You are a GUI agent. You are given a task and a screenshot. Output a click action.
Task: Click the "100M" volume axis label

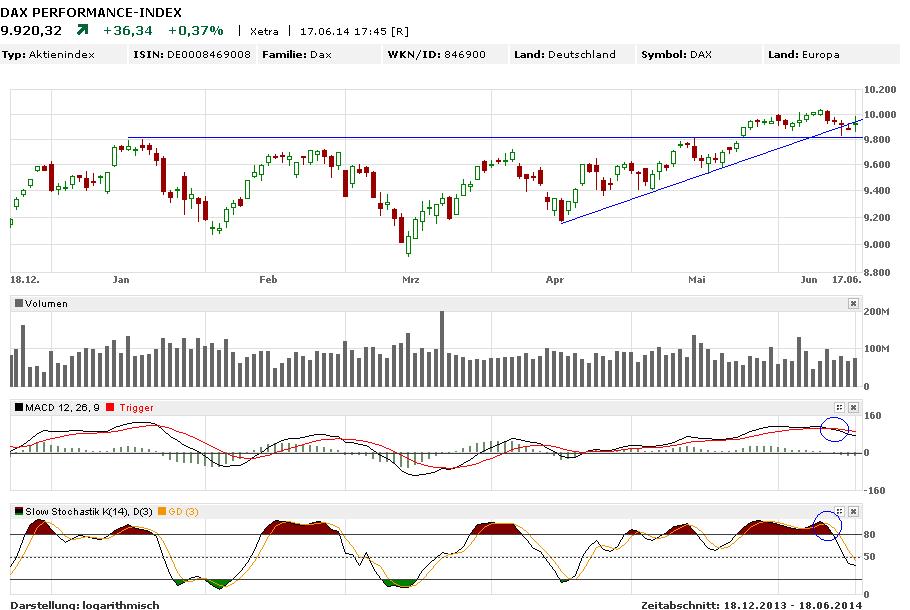pos(876,349)
